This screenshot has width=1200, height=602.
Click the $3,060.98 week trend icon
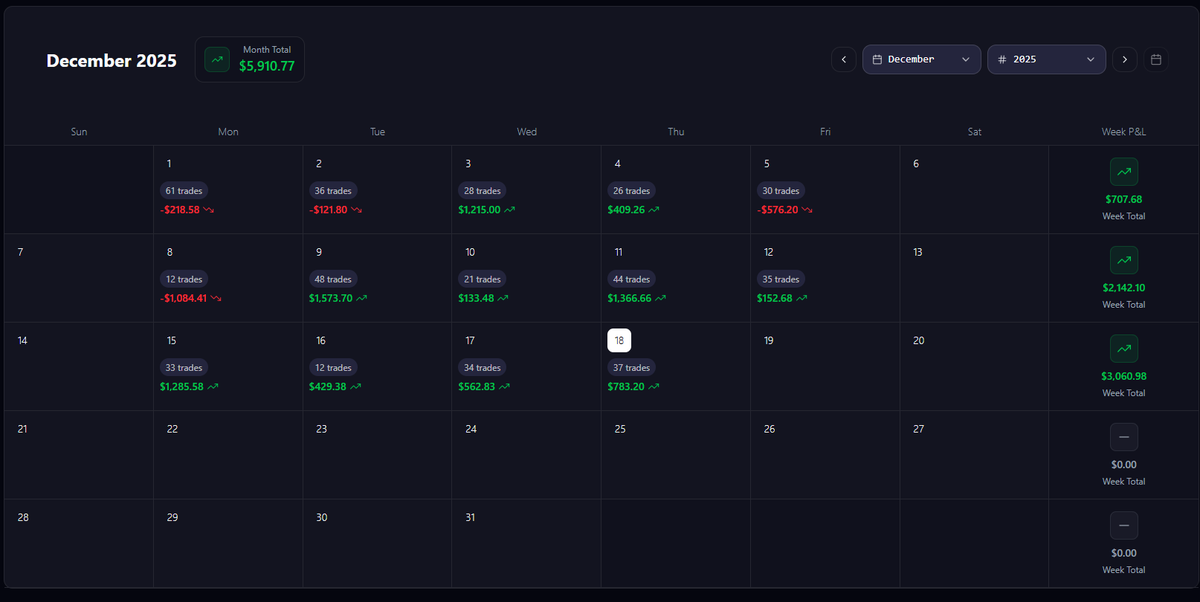point(1124,349)
